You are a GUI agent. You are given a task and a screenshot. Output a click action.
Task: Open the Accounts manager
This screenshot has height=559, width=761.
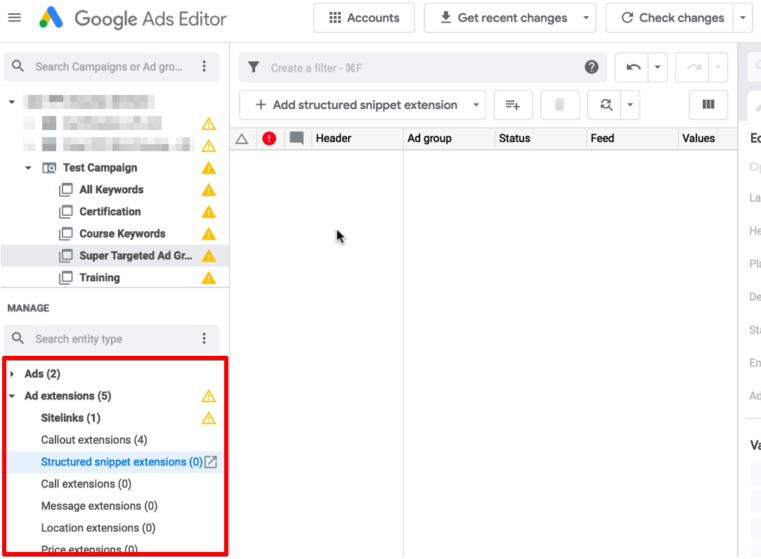[364, 18]
